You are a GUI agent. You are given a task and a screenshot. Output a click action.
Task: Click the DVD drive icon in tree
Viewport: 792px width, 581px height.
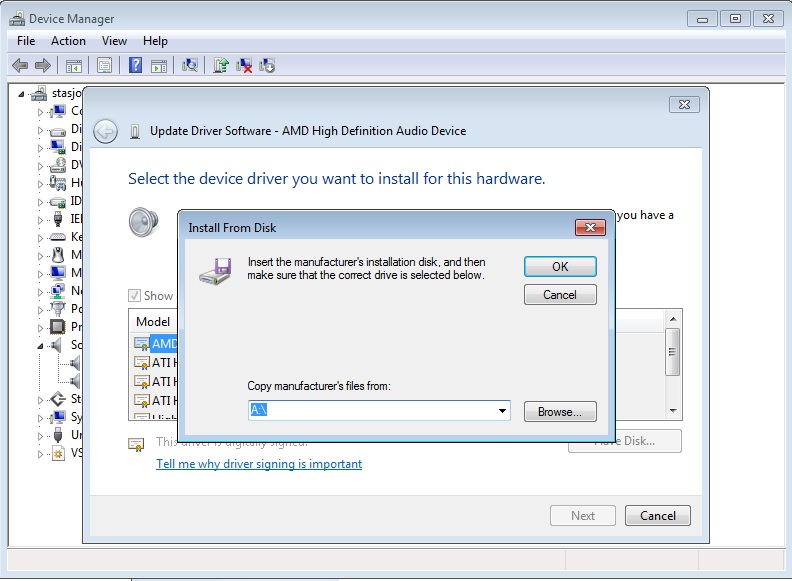(58, 165)
